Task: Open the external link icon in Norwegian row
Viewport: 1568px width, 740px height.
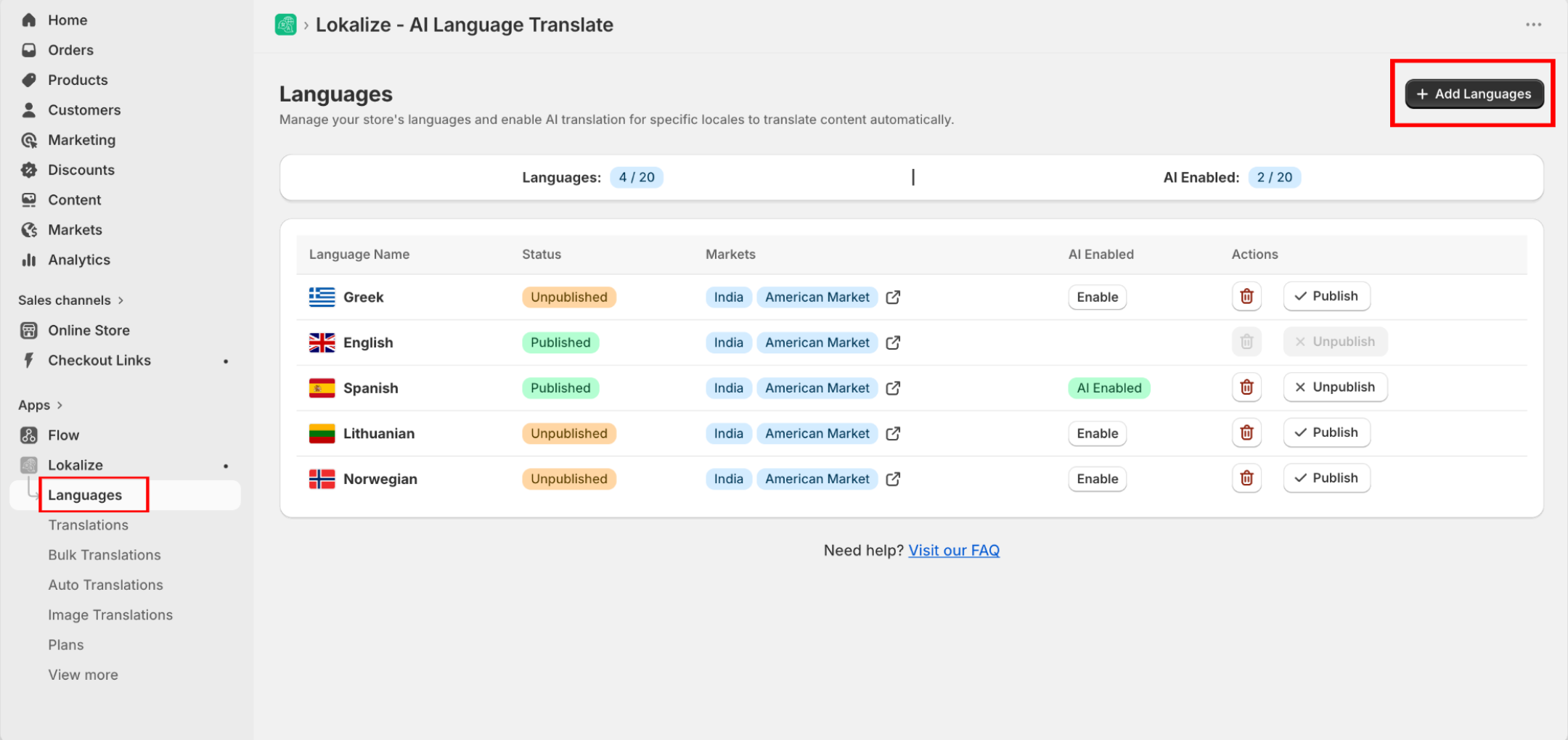Action: (x=893, y=479)
